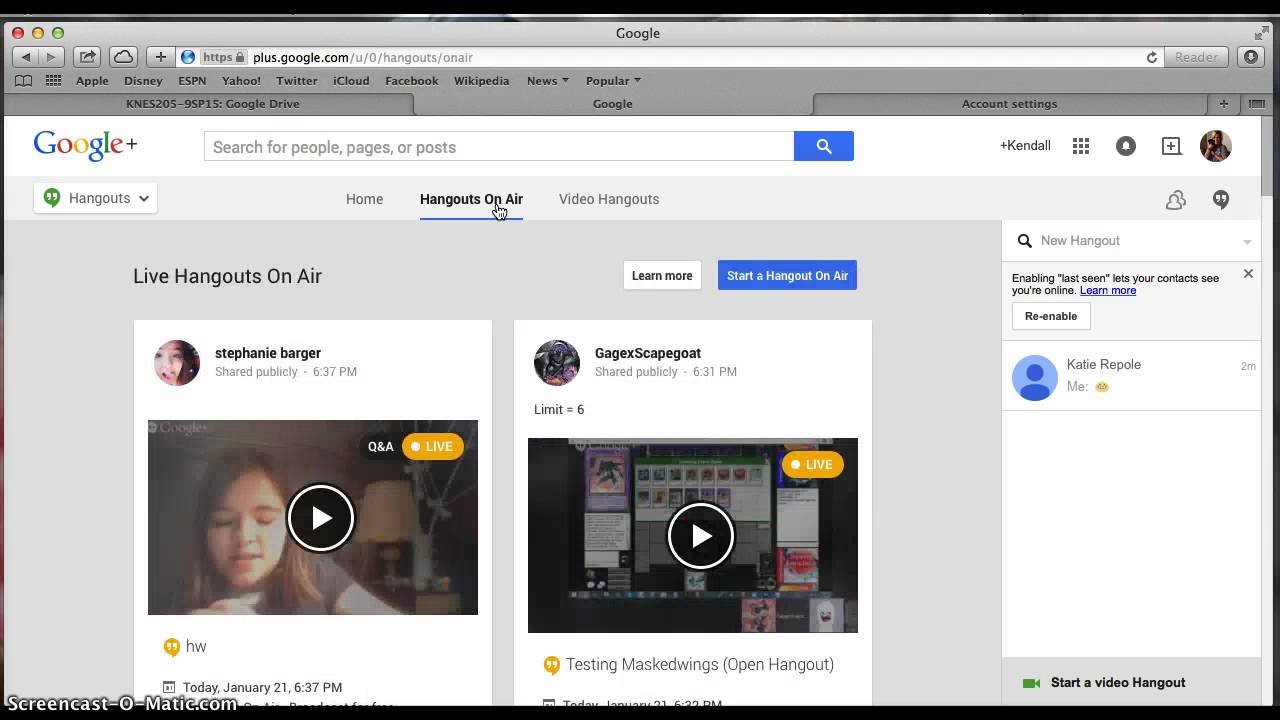Open the Yahoo! bookmark

coord(241,81)
